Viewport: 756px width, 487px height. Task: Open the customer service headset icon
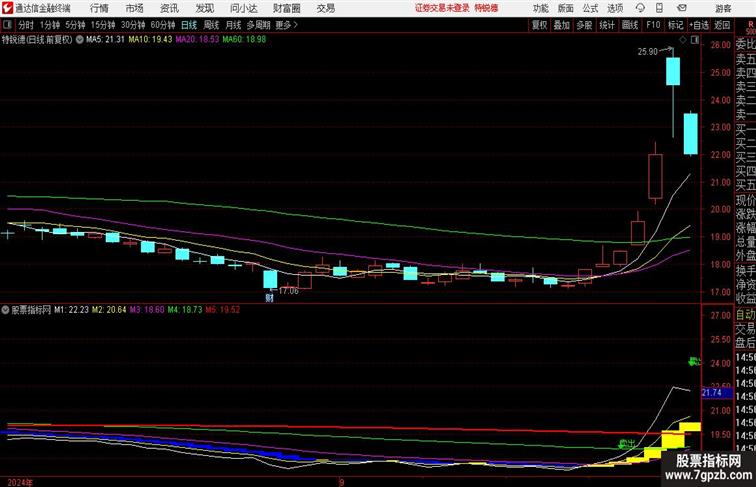tap(640, 8)
